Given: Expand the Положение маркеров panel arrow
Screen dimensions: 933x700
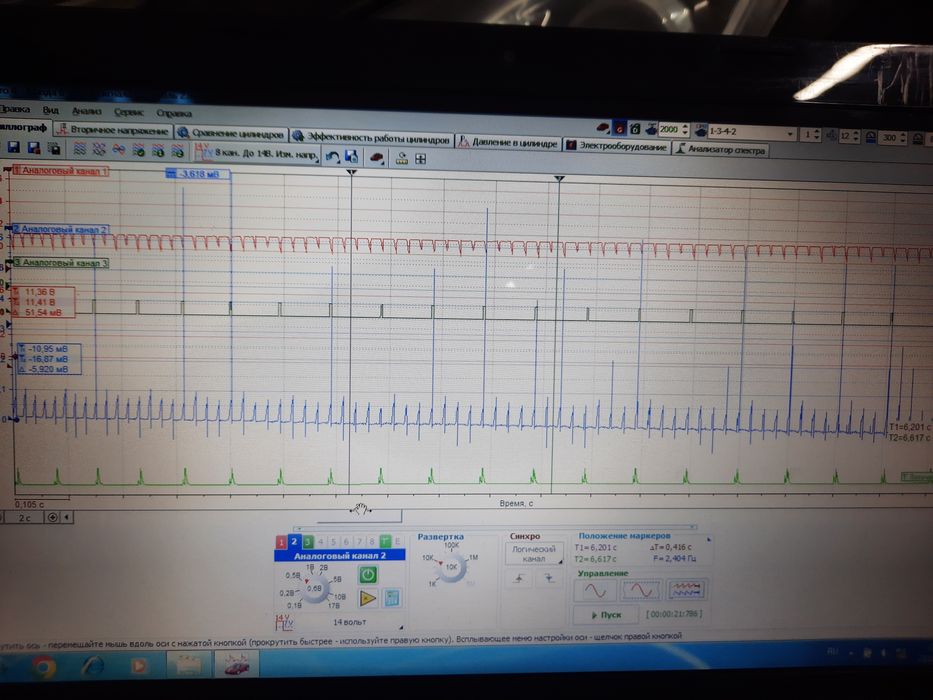Looking at the screenshot, I should 709,539.
